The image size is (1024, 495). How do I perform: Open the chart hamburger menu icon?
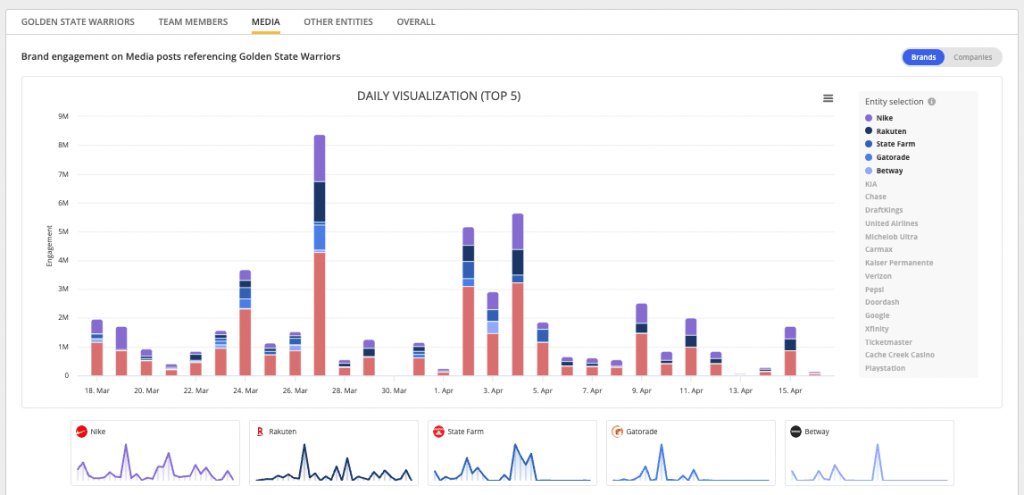point(828,98)
